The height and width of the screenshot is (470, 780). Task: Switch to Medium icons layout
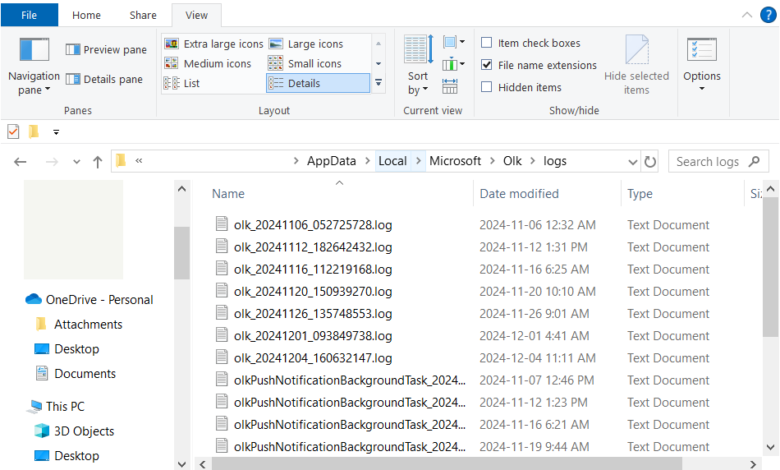coord(208,64)
